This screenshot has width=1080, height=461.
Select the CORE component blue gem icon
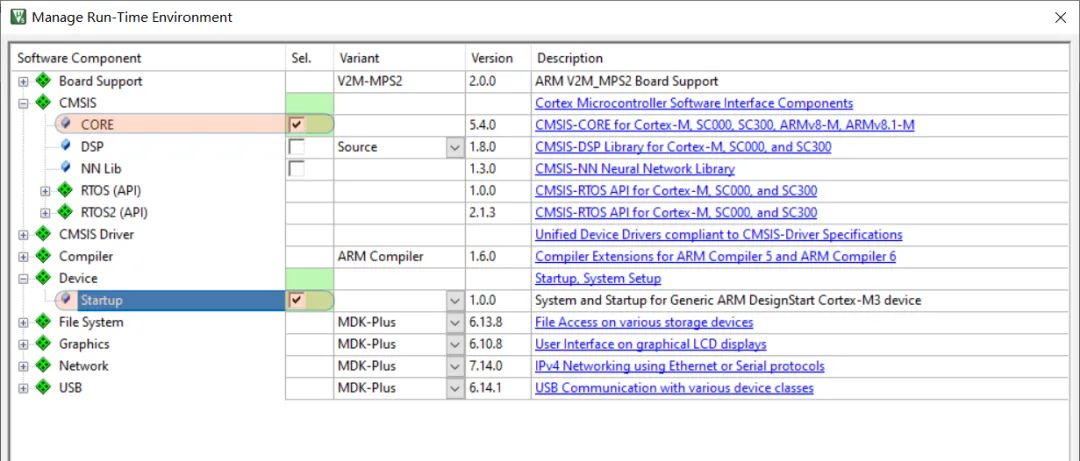coord(66,125)
